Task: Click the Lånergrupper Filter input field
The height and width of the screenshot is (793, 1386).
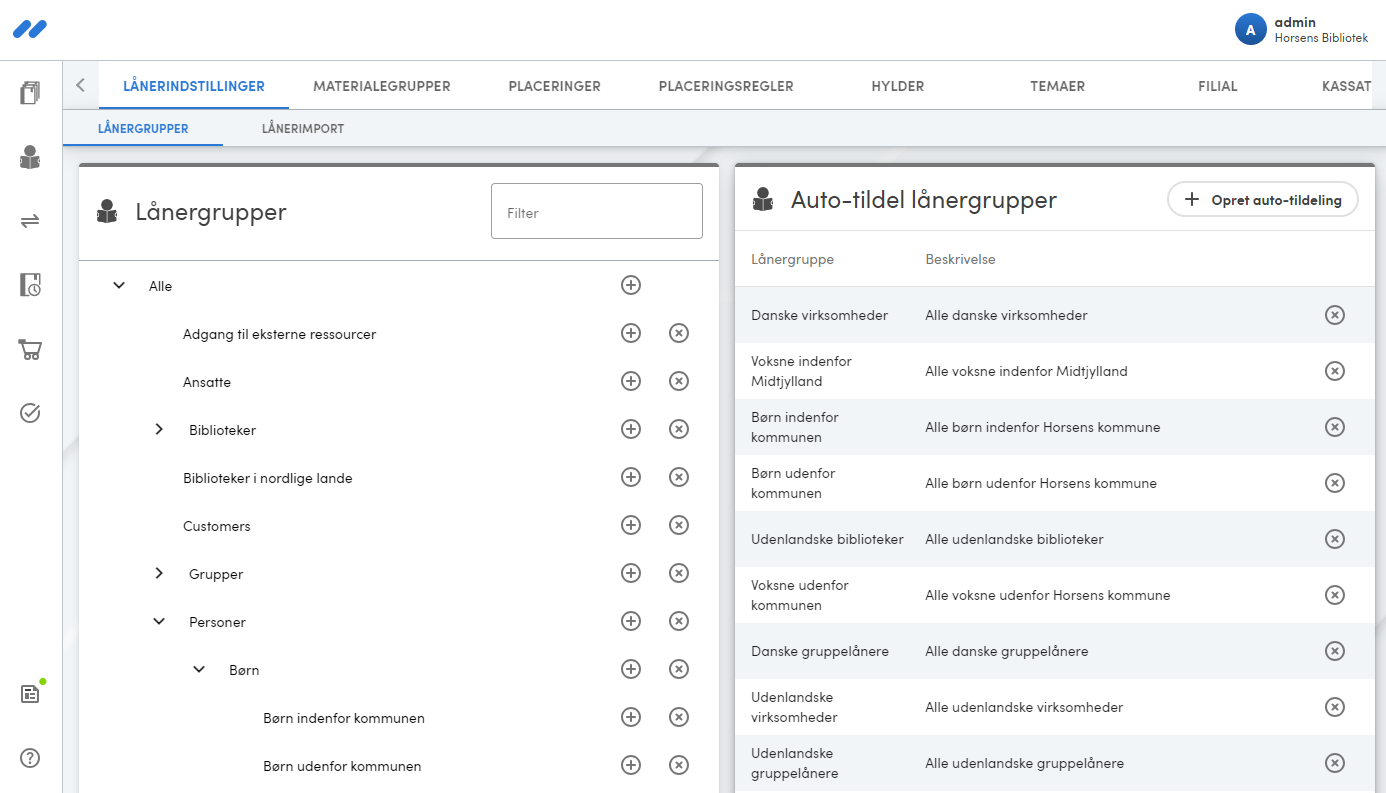Action: click(597, 211)
